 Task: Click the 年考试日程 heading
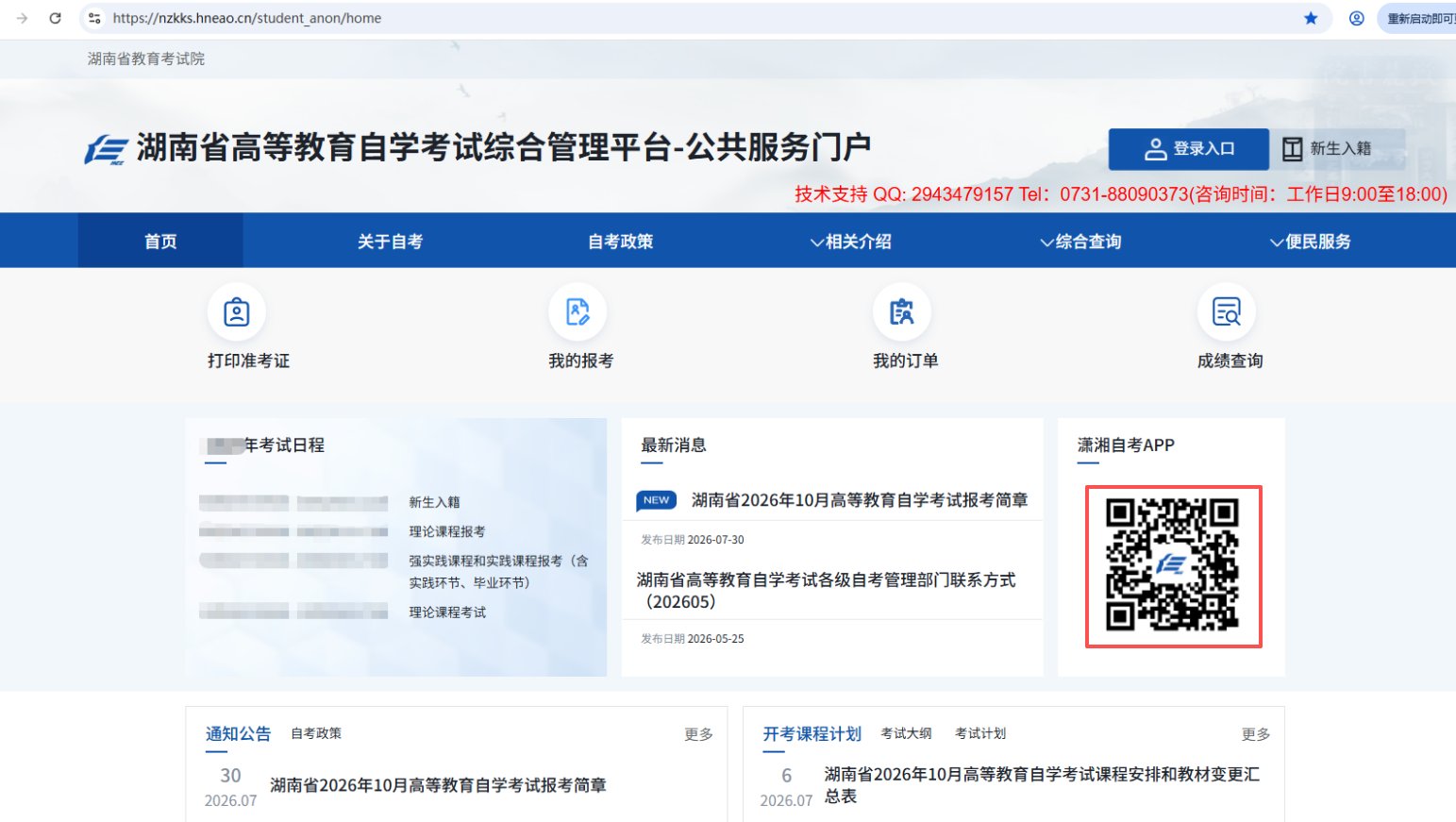265,445
